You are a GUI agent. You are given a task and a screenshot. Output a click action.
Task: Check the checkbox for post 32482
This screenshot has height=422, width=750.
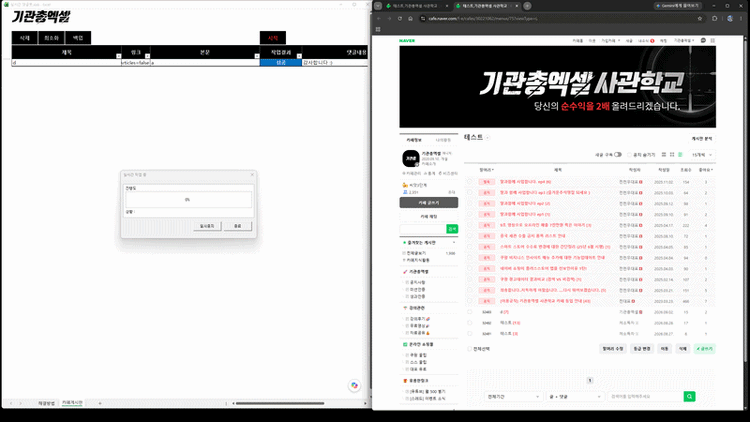pos(470,323)
